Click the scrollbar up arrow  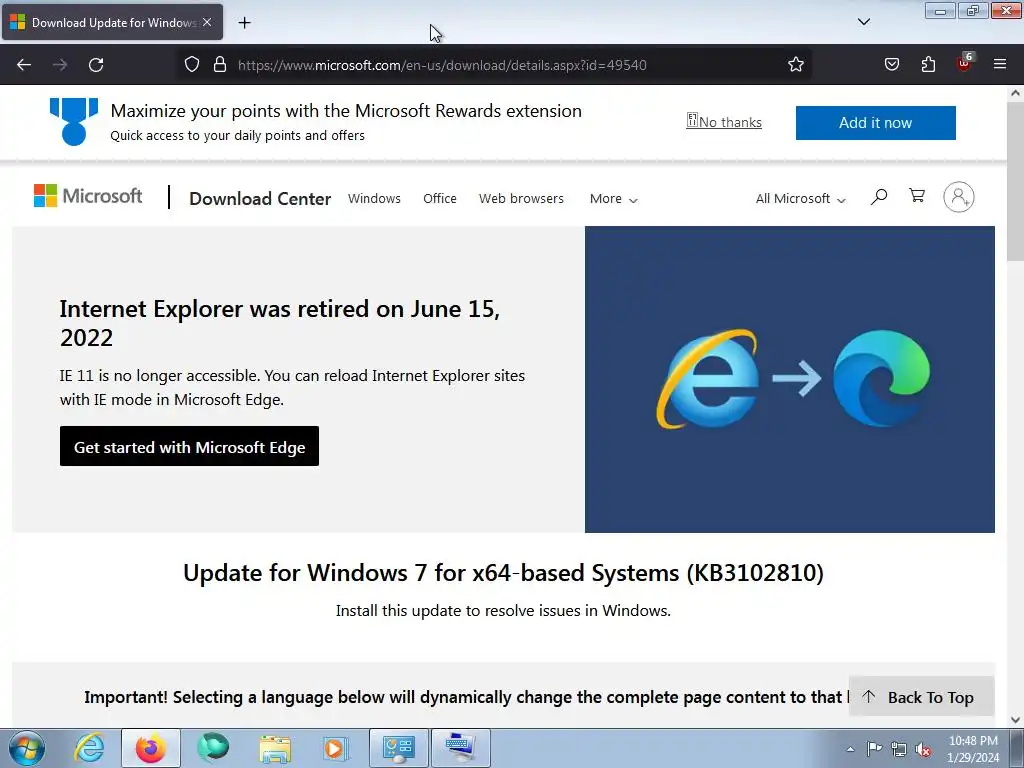click(x=1015, y=93)
